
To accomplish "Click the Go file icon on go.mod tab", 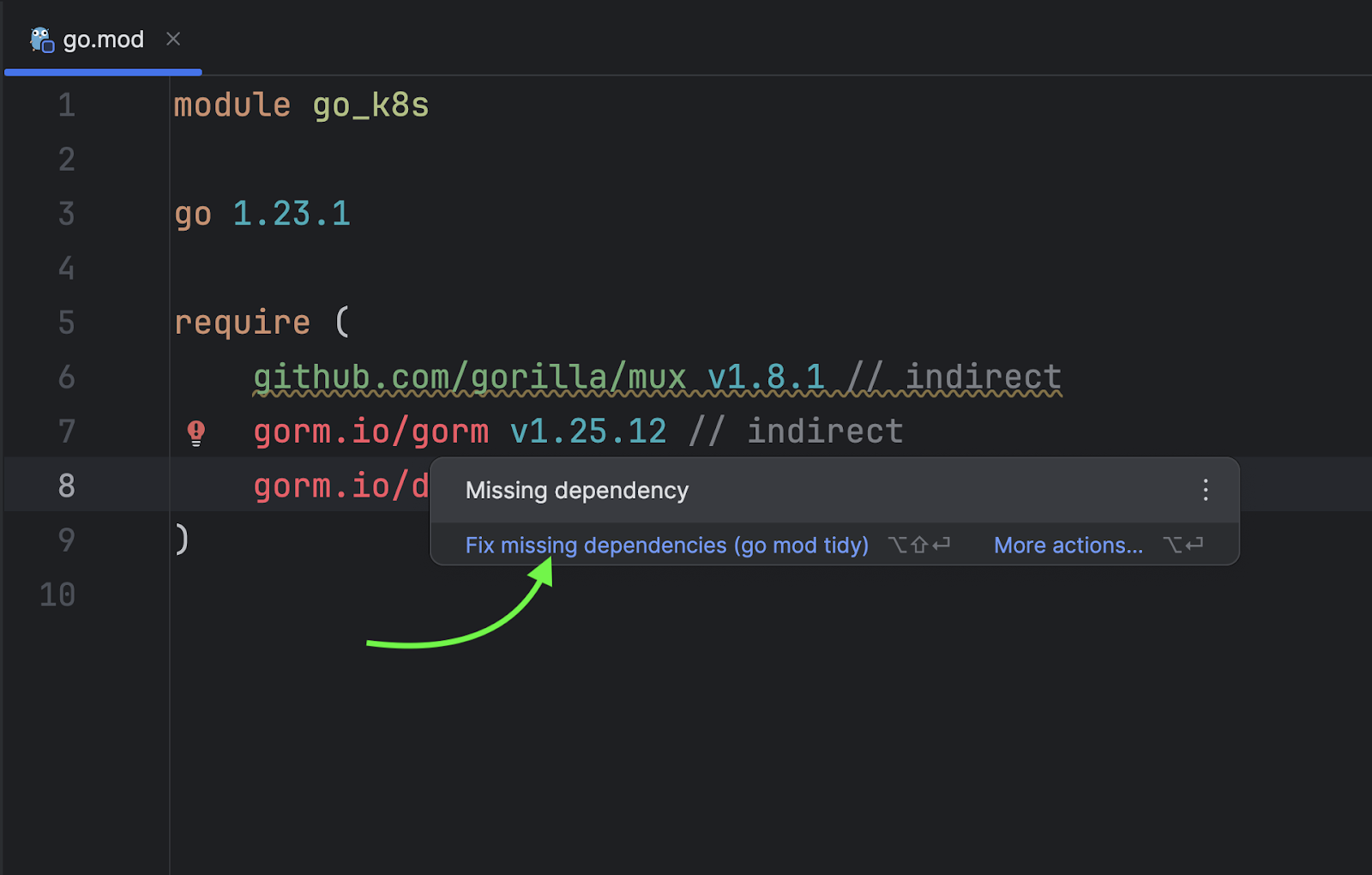I will [42, 39].
